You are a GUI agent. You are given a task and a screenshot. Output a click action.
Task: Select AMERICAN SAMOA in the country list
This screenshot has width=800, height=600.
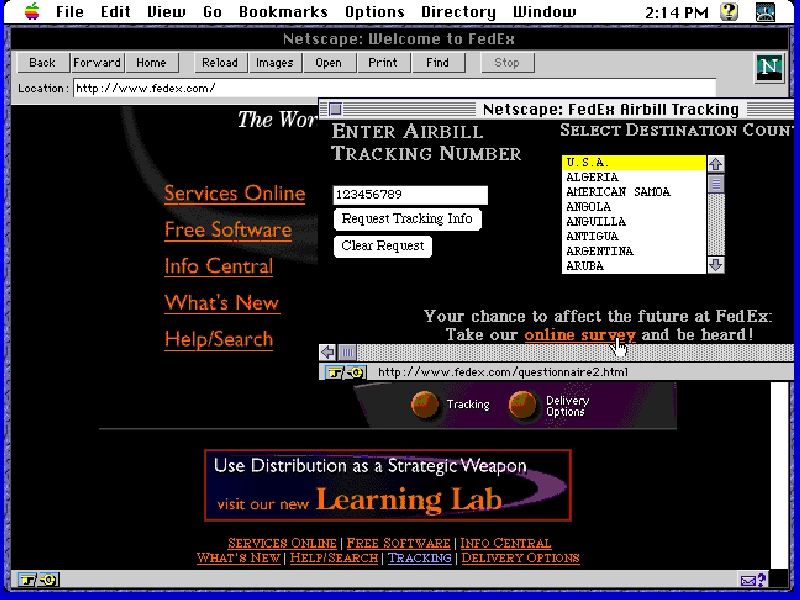pos(634,192)
